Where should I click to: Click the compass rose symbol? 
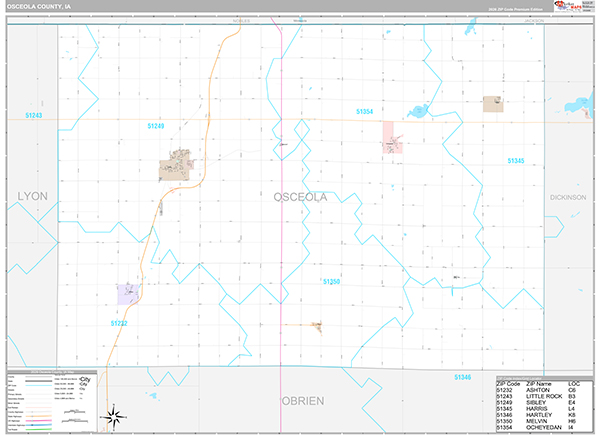click(x=114, y=417)
